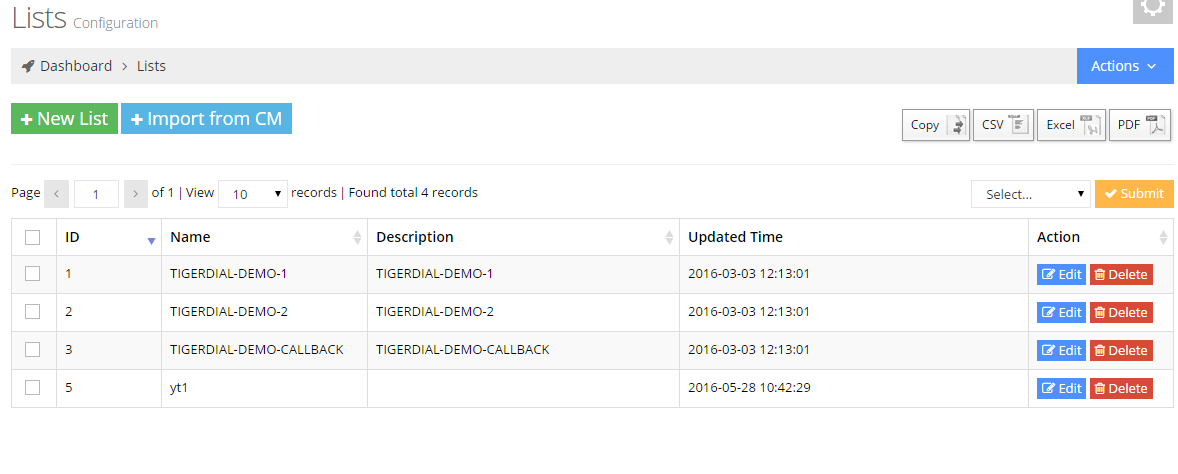Select the yt1 row checkbox
This screenshot has width=1178, height=474.
(x=33, y=388)
